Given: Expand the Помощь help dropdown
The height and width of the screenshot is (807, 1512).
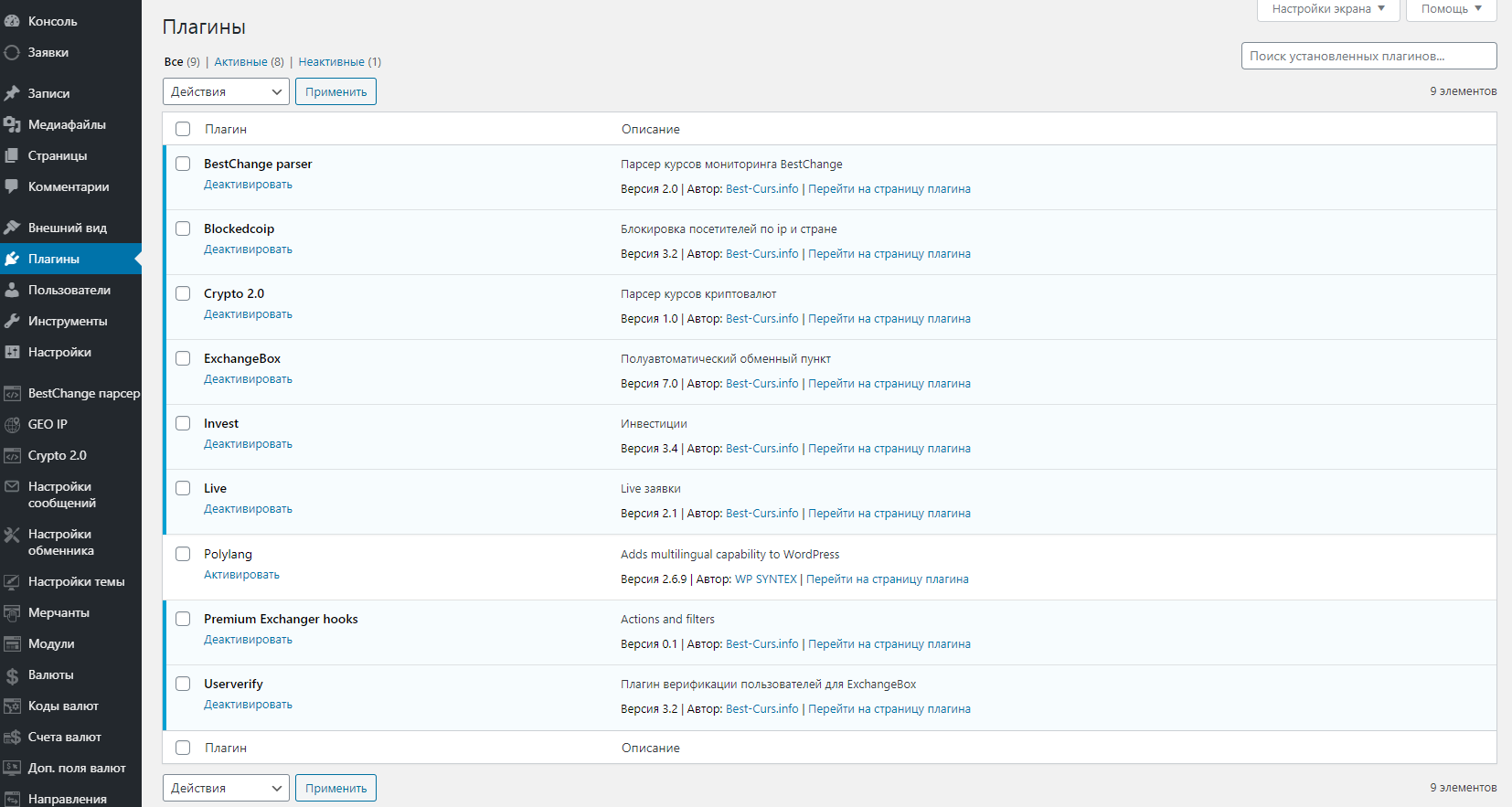Looking at the screenshot, I should point(1451,9).
